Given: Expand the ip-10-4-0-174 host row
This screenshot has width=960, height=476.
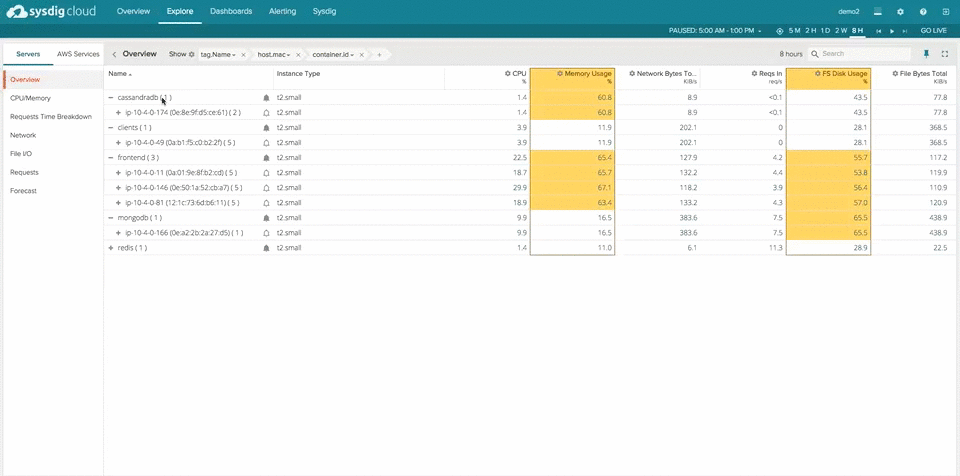Looking at the screenshot, I should coord(119,113).
